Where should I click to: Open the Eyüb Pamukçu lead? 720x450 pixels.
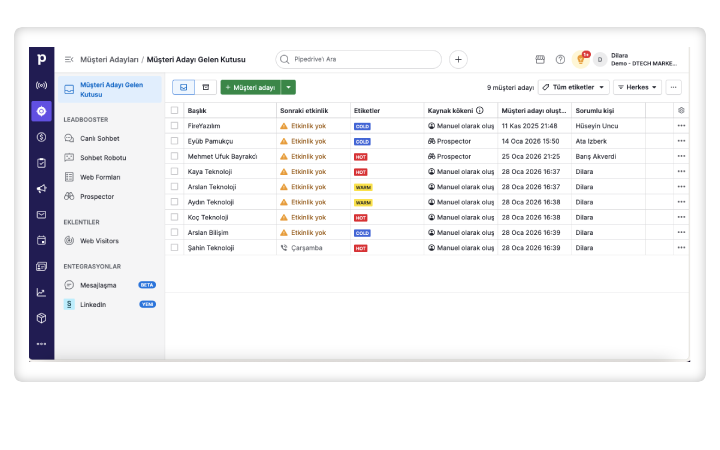(x=208, y=141)
